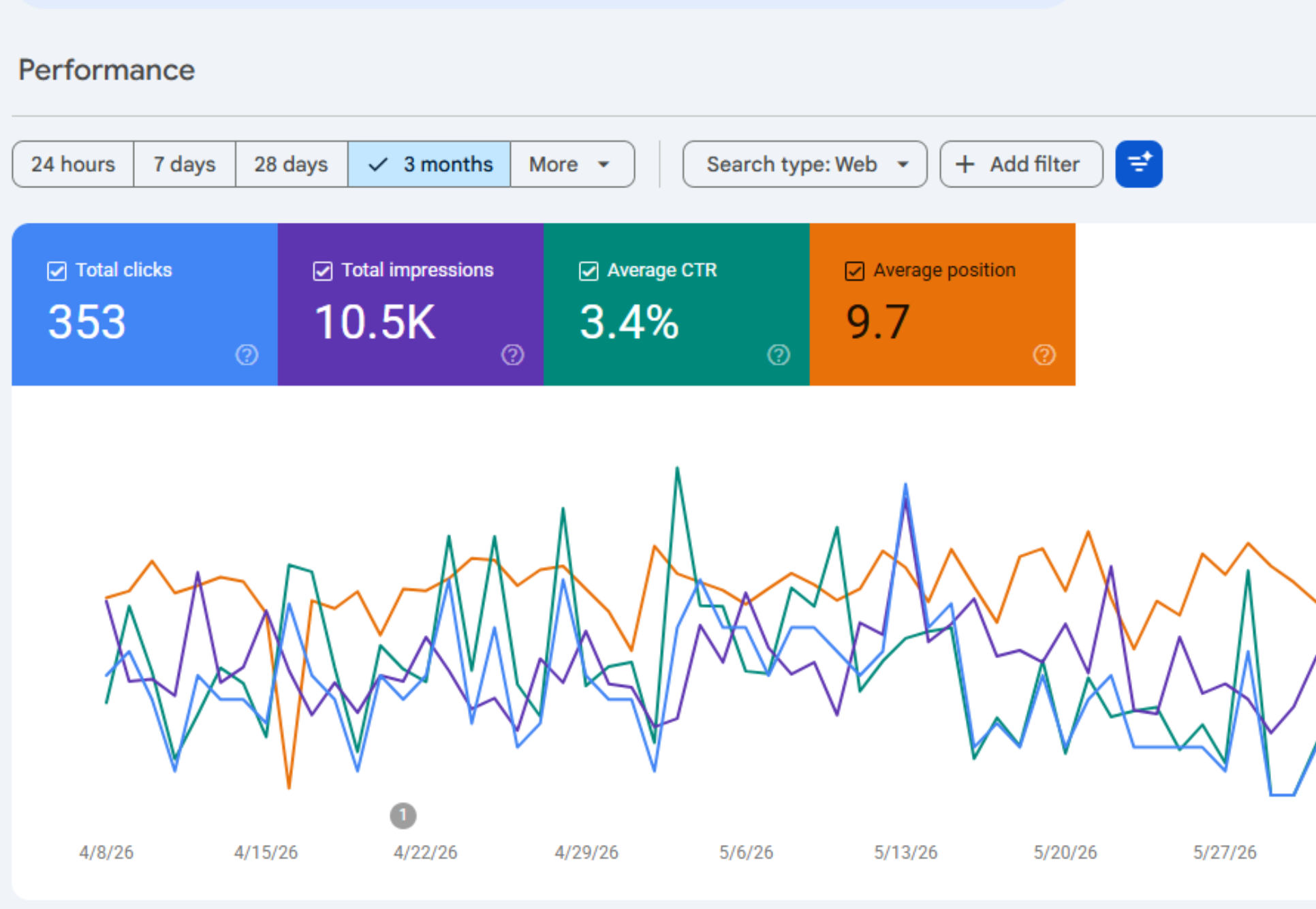Select the 28 days date range
The image size is (1316, 909).
[x=292, y=164]
